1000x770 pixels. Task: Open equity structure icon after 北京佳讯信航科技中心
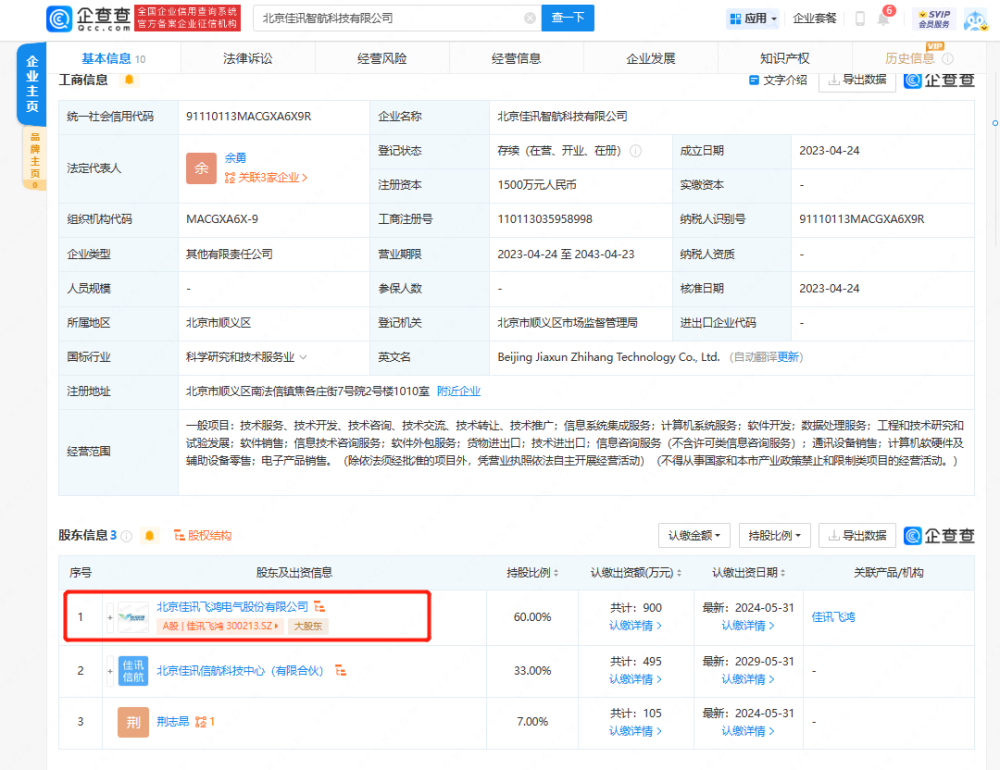[x=341, y=670]
